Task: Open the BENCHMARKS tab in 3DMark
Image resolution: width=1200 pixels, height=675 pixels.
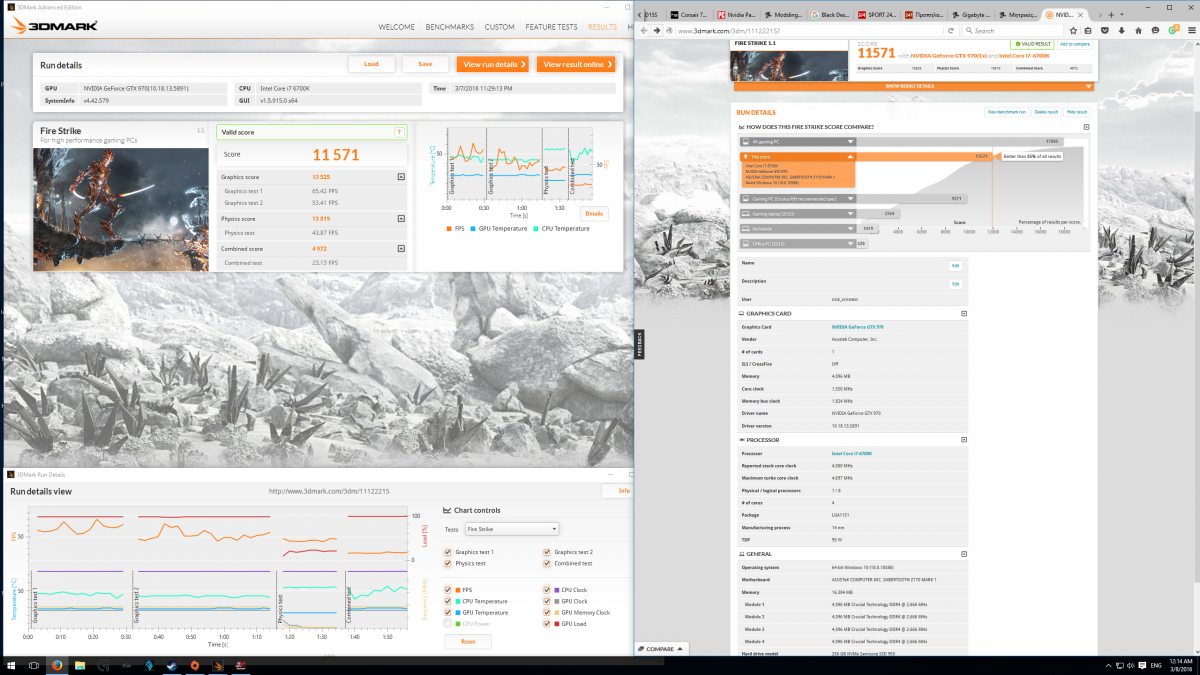Action: (x=448, y=27)
